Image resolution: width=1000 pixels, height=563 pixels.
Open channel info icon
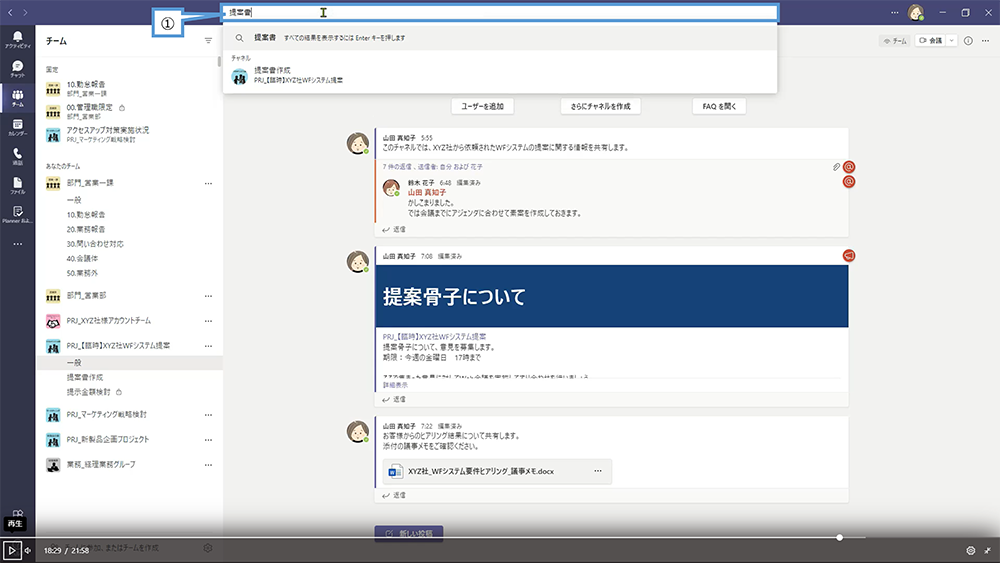(x=968, y=41)
